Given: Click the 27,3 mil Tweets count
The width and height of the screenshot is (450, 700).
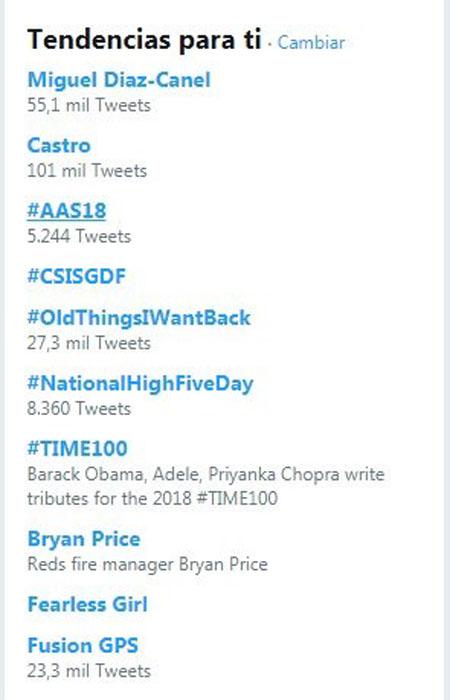Looking at the screenshot, I should (89, 343).
